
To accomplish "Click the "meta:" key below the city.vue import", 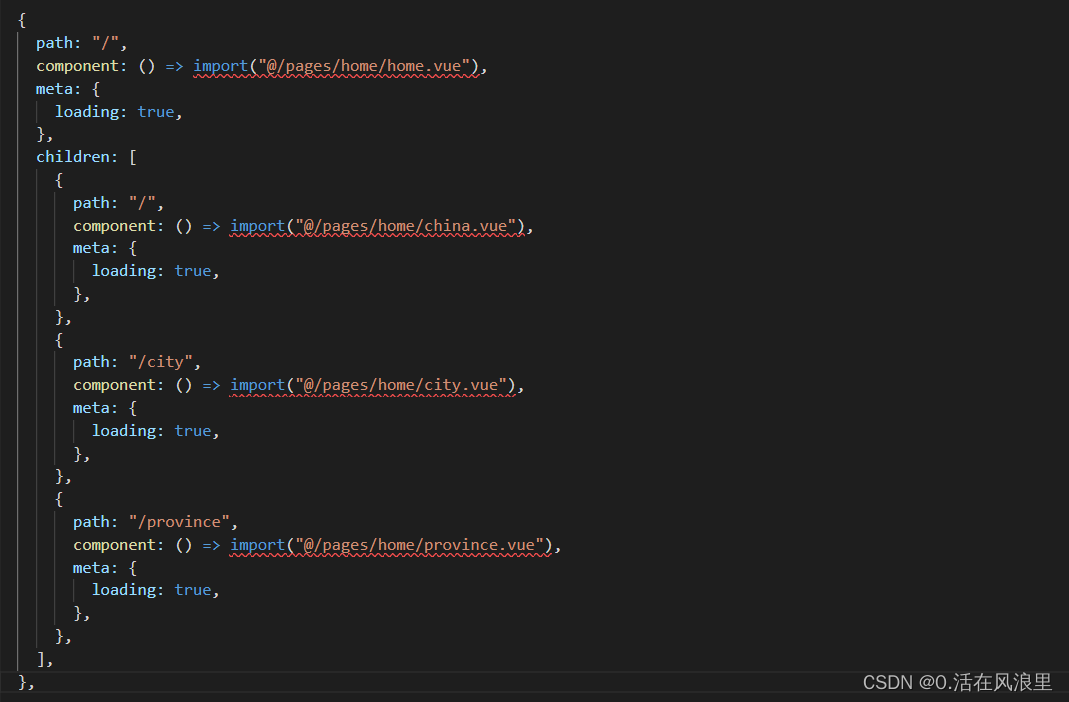I will coord(95,408).
